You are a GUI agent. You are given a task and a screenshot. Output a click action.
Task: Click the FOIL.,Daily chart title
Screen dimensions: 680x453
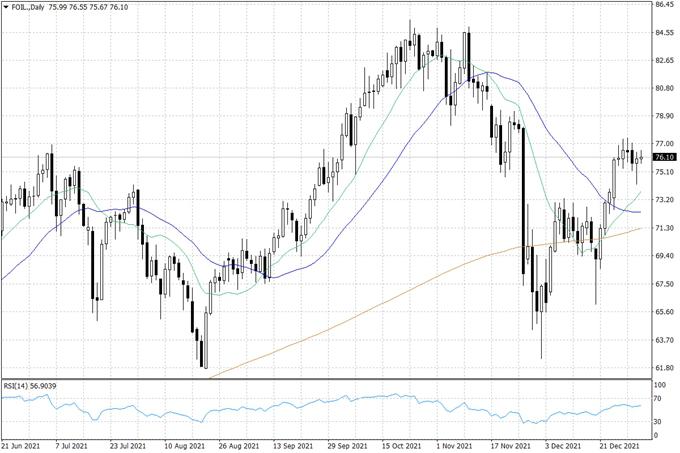point(29,8)
